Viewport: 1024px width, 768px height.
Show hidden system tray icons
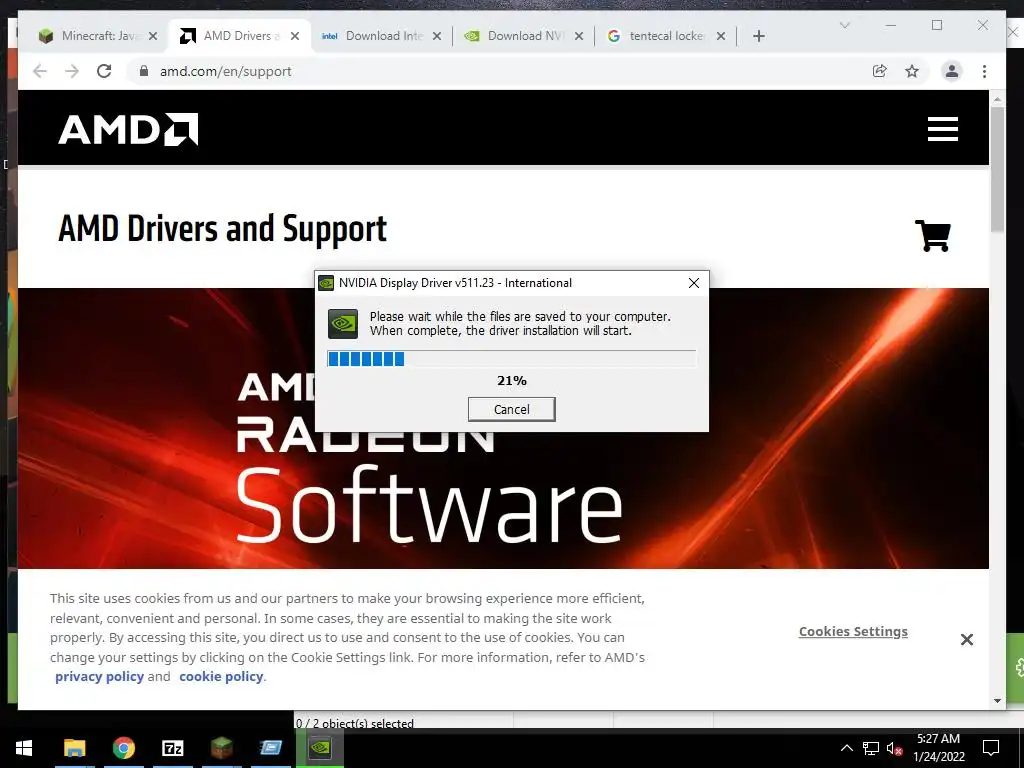tap(846, 748)
